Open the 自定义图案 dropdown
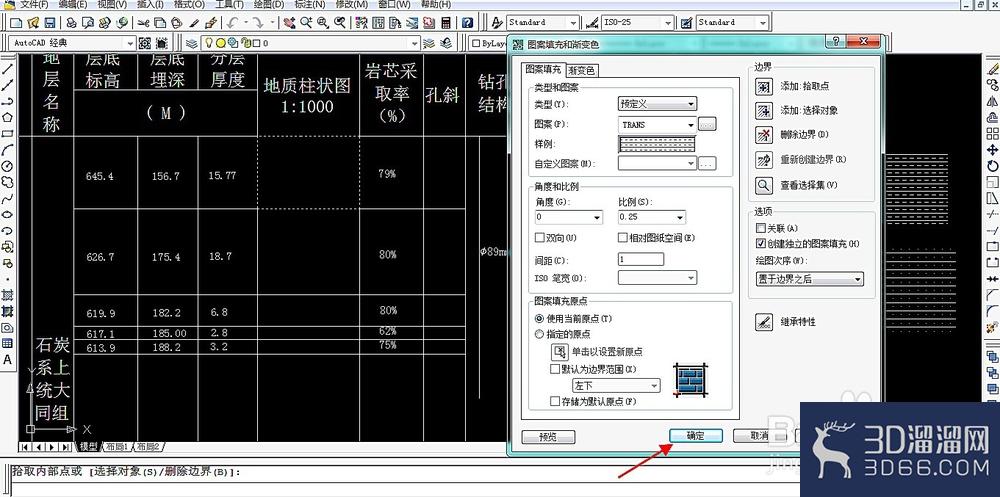The height and width of the screenshot is (497, 1000). pyautogui.click(x=658, y=164)
